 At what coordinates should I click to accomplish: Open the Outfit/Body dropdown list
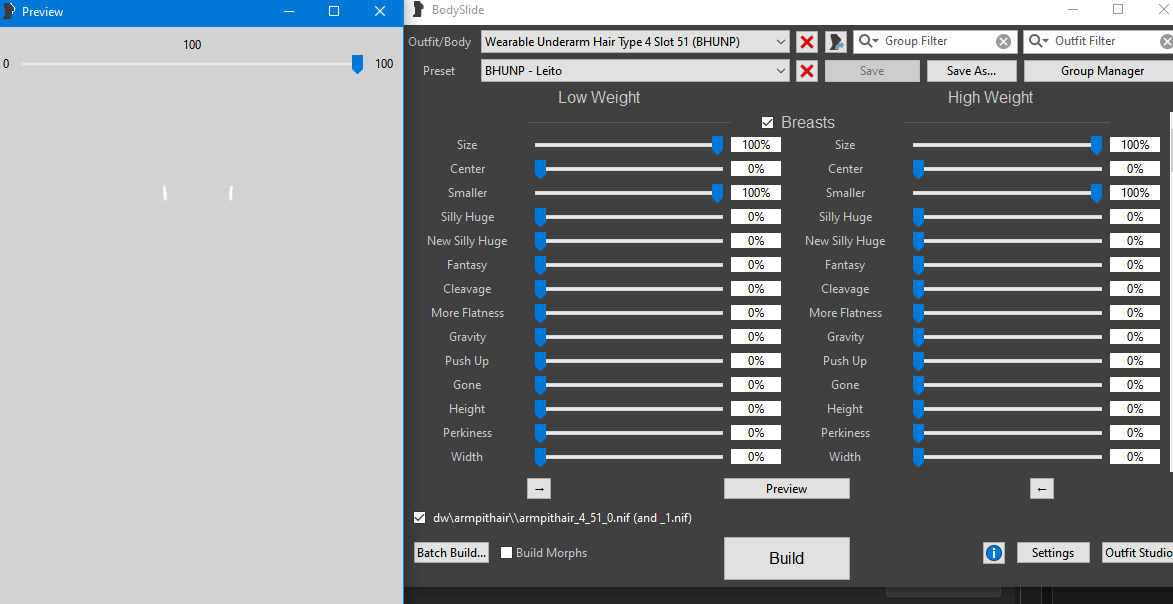[780, 42]
